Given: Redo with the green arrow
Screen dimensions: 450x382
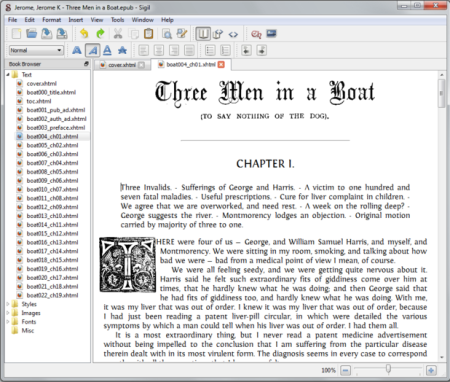Looking at the screenshot, I should click(100, 34).
